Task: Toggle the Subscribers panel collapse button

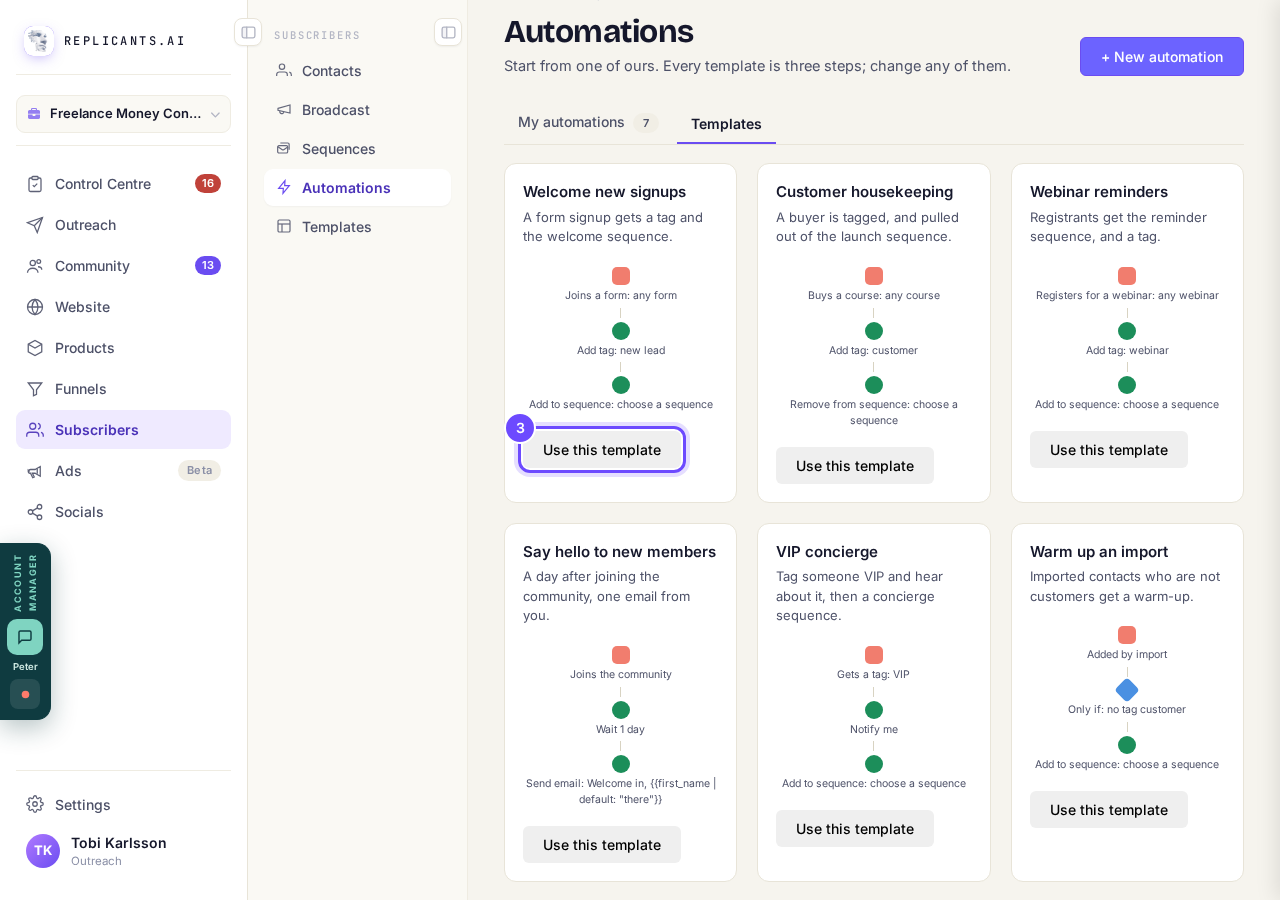Action: 448,32
